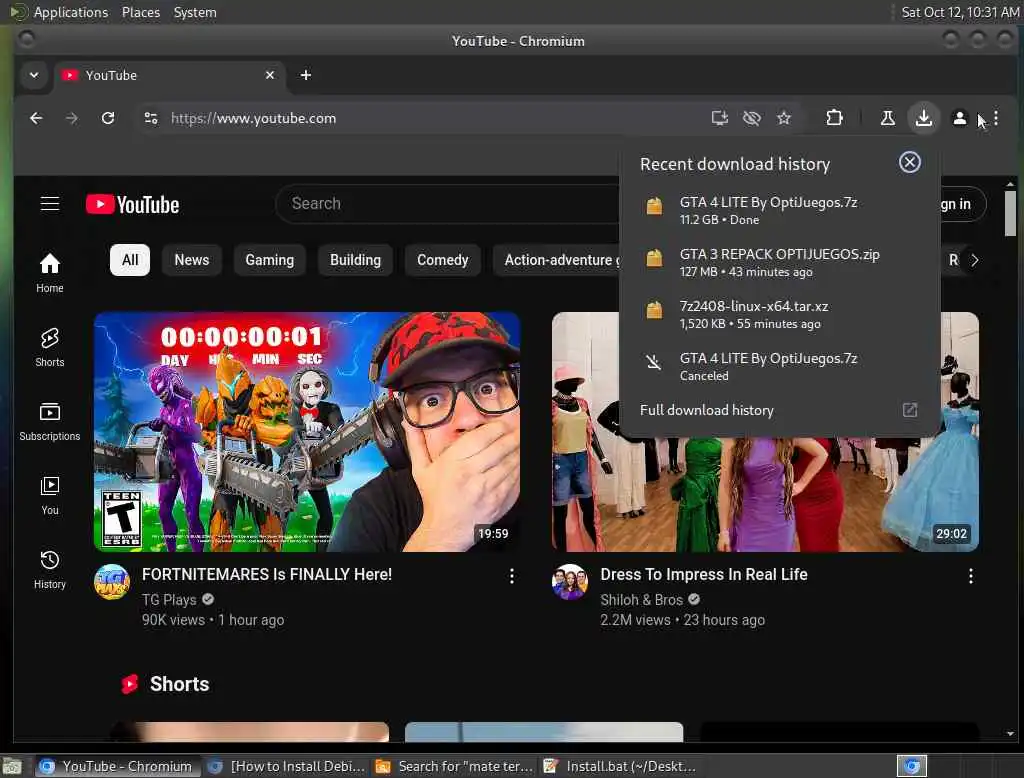Click the external link icon for download history

point(910,410)
